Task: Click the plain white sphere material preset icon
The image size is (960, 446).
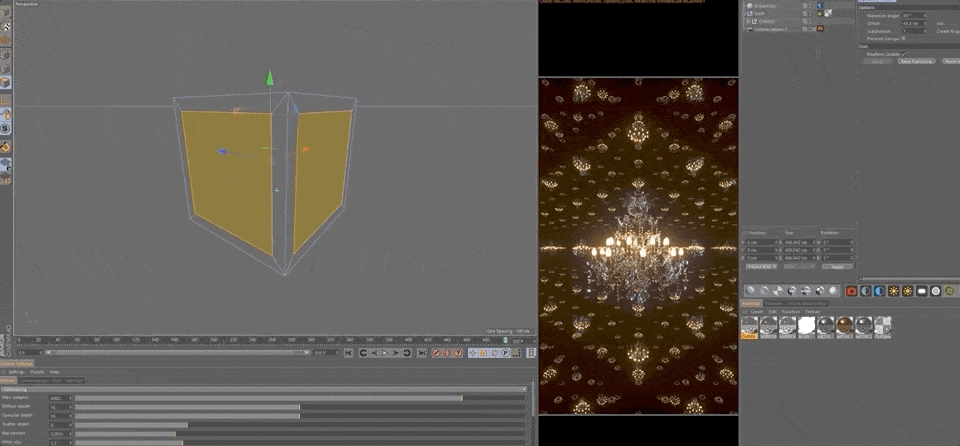Action: pyautogui.click(x=834, y=290)
